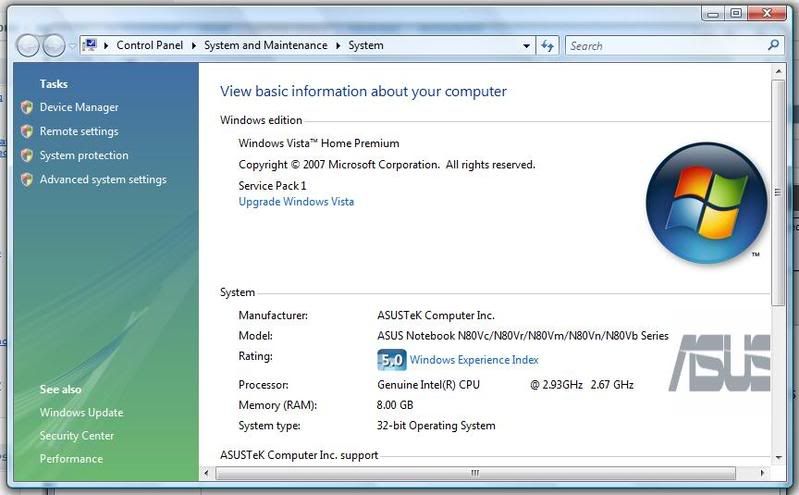Expand arrow after Control Panel breadcrumb
The width and height of the screenshot is (799, 495).
click(194, 45)
